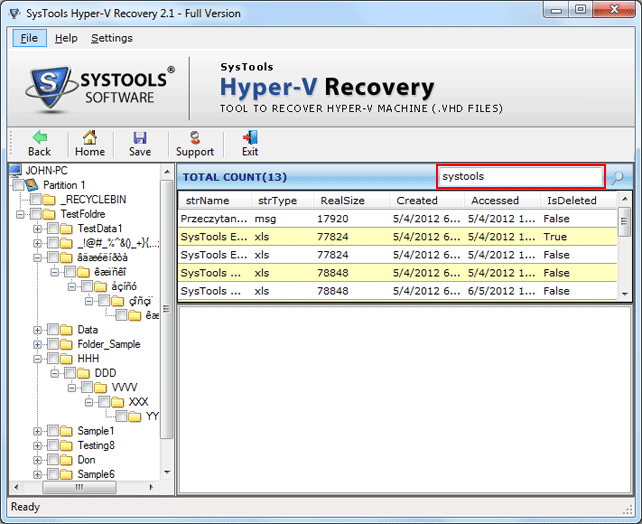Click the search magnifier icon

tap(617, 177)
